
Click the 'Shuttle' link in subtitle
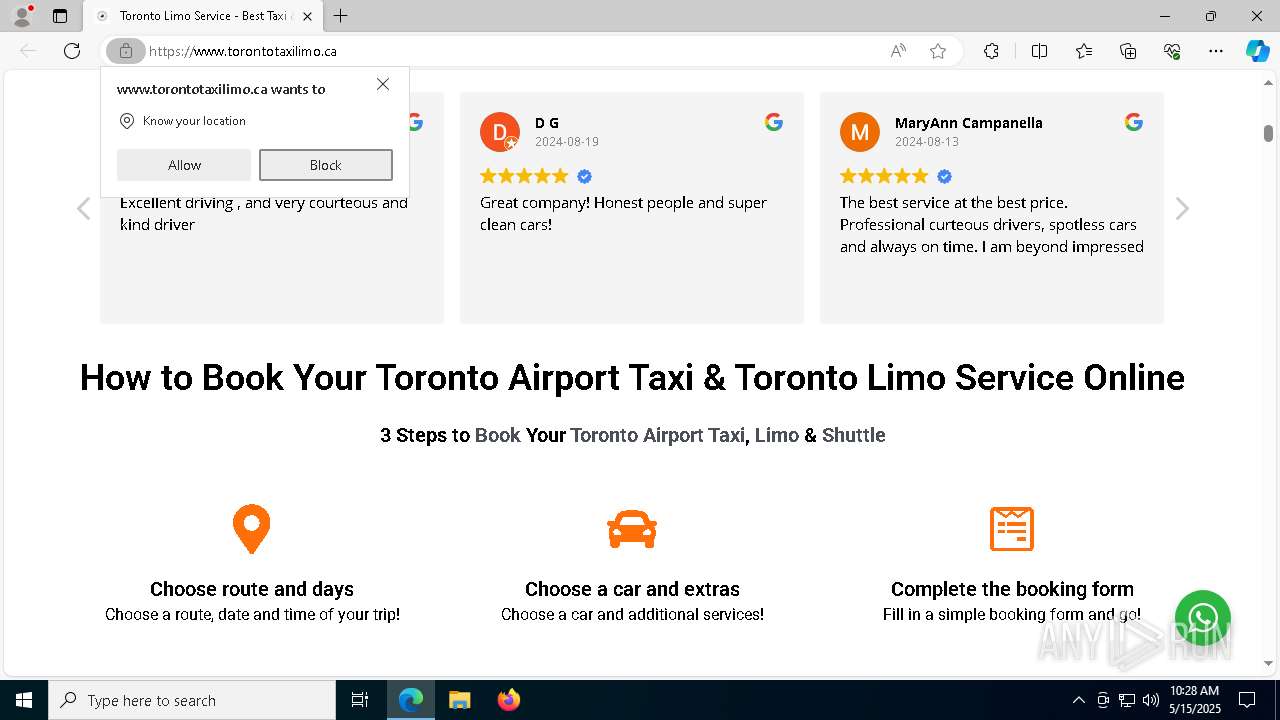[854, 435]
